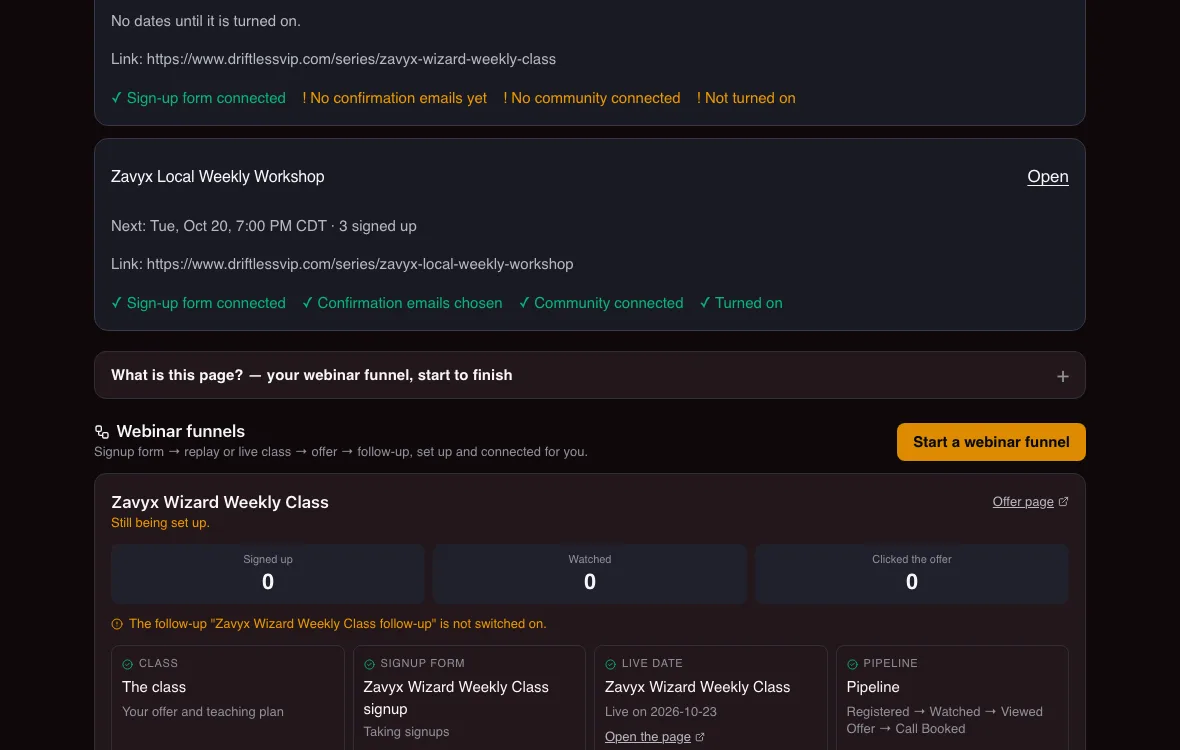Expand the 'What is this page?' plus icon
This screenshot has height=750, width=1180.
click(x=1062, y=376)
